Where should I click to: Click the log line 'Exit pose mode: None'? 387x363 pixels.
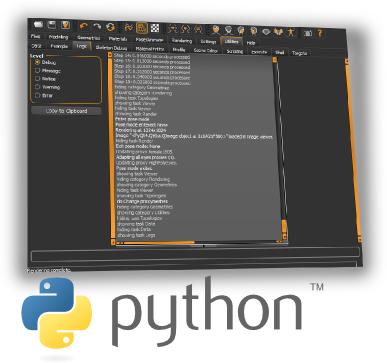pyautogui.click(x=138, y=146)
